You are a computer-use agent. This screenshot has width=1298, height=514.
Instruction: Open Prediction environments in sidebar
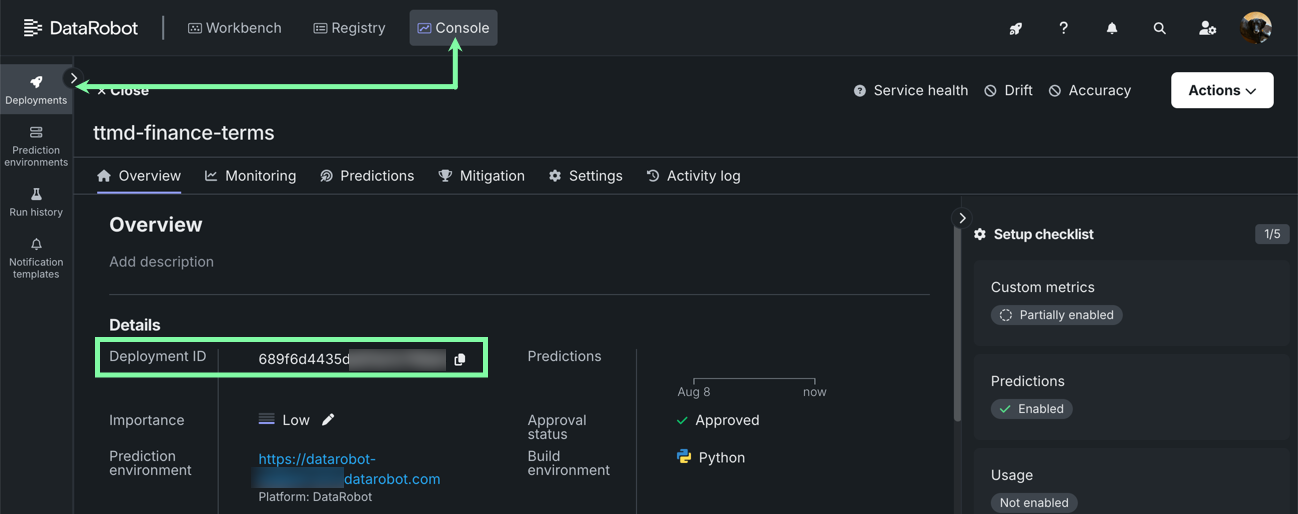click(36, 146)
